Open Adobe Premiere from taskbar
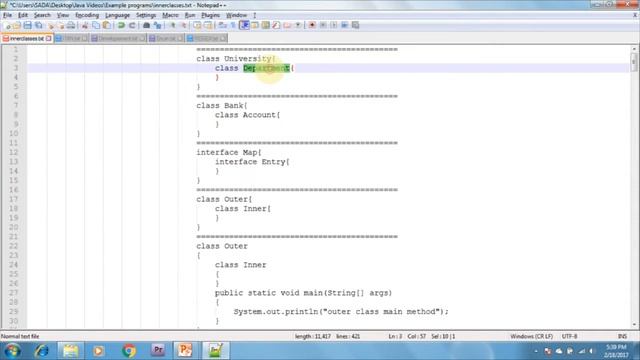The height and width of the screenshot is (360, 640). point(158,351)
